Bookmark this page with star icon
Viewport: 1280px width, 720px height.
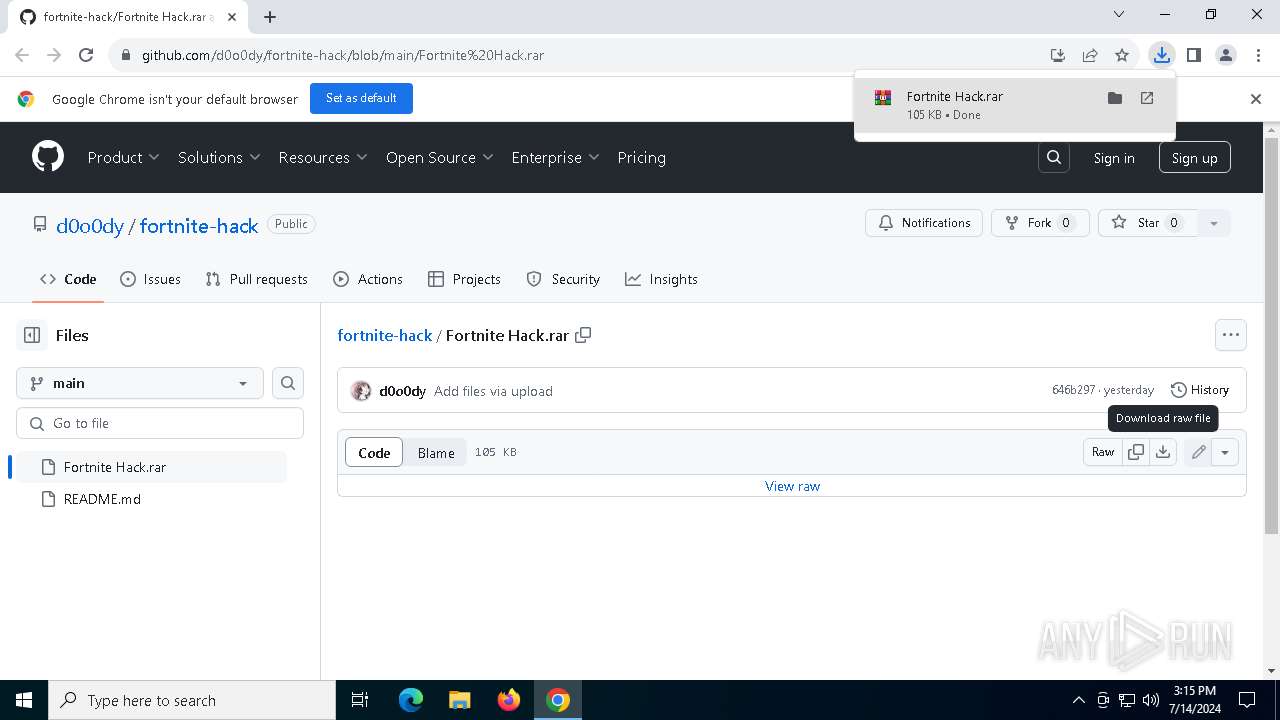(x=1122, y=55)
